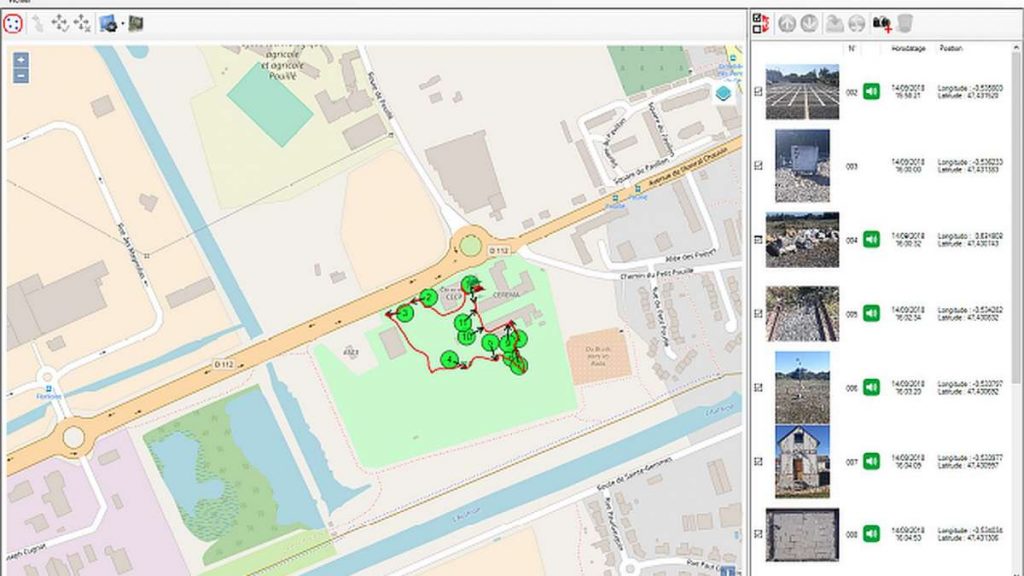
Task: Zoom out with the map minus button
Action: coord(21,76)
